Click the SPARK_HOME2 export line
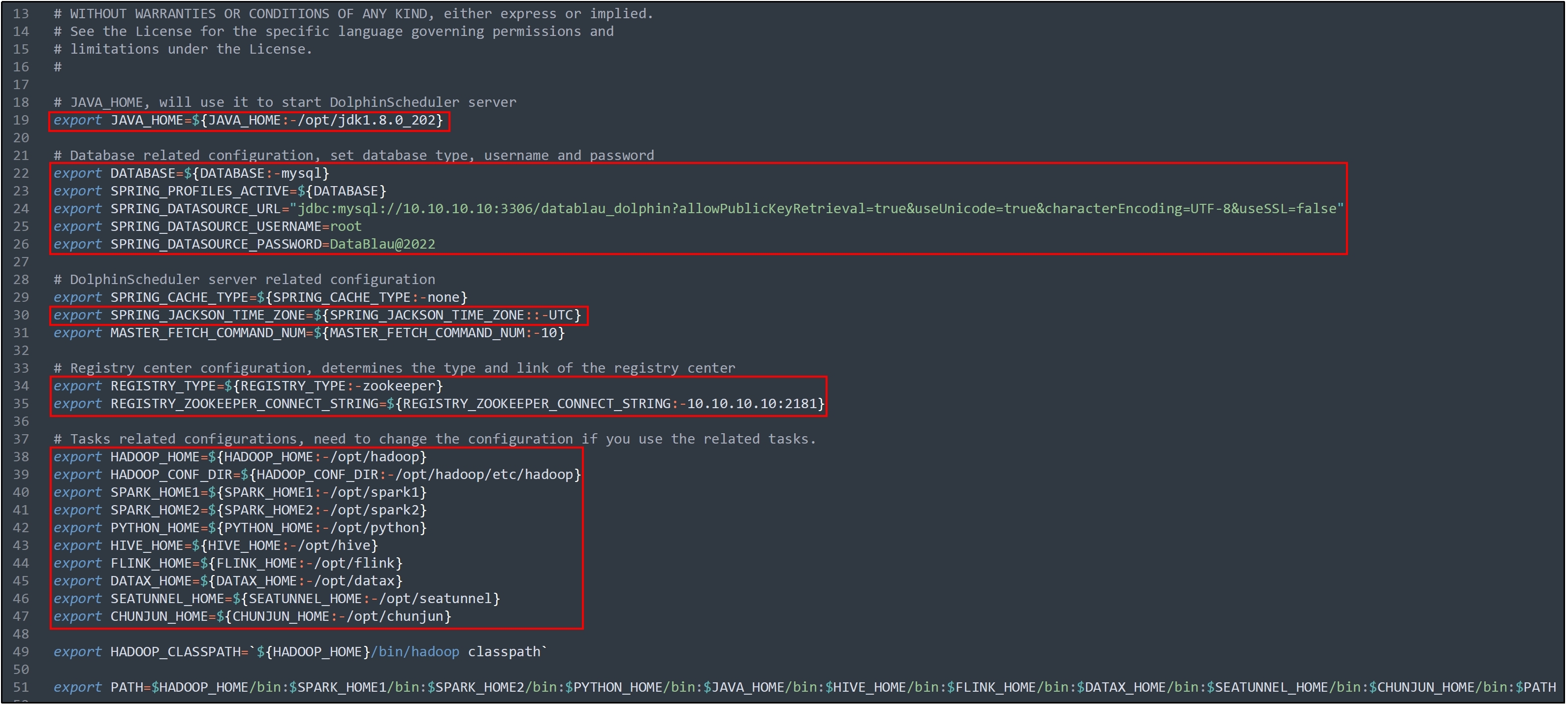 (x=240, y=510)
